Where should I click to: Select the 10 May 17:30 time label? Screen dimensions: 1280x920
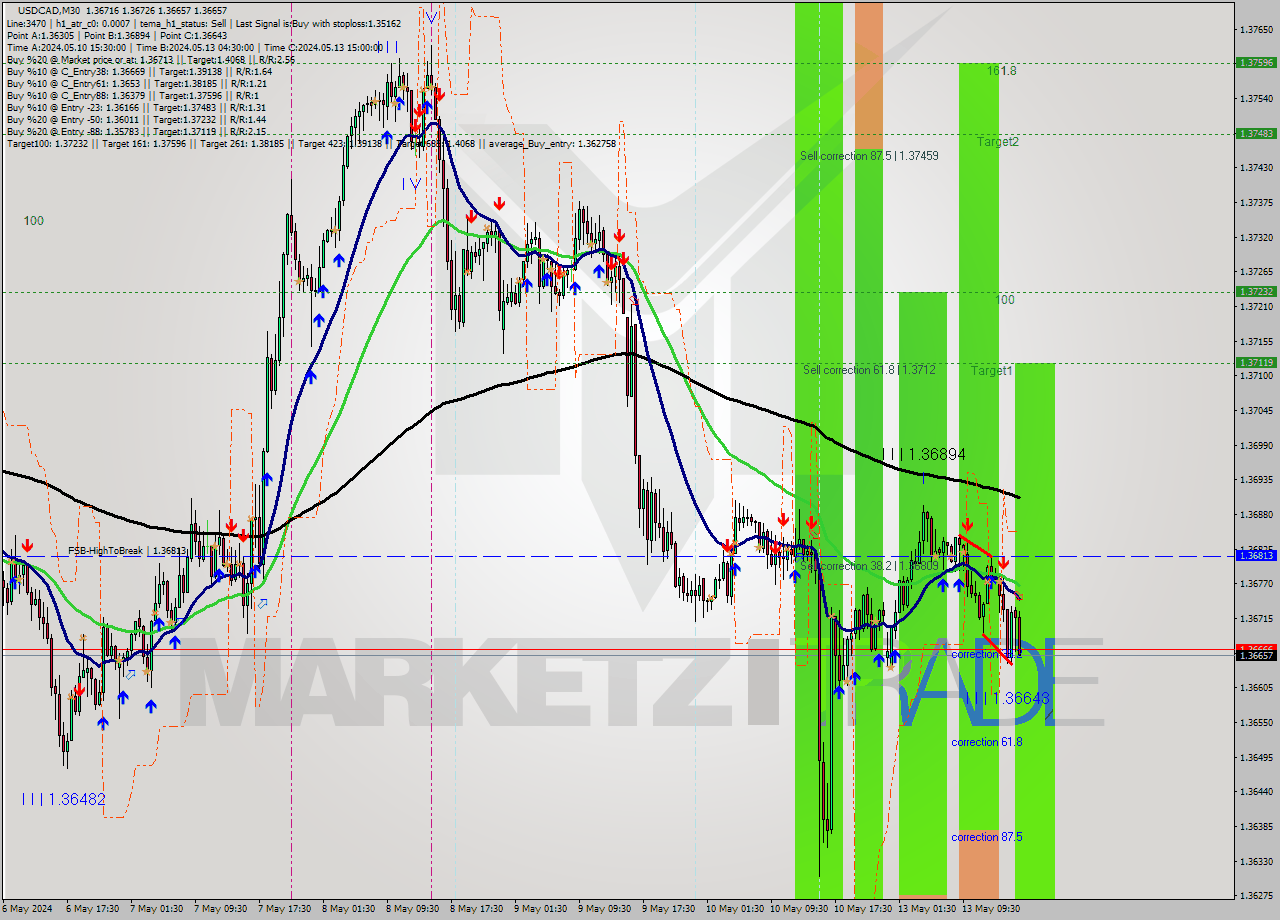click(x=863, y=909)
